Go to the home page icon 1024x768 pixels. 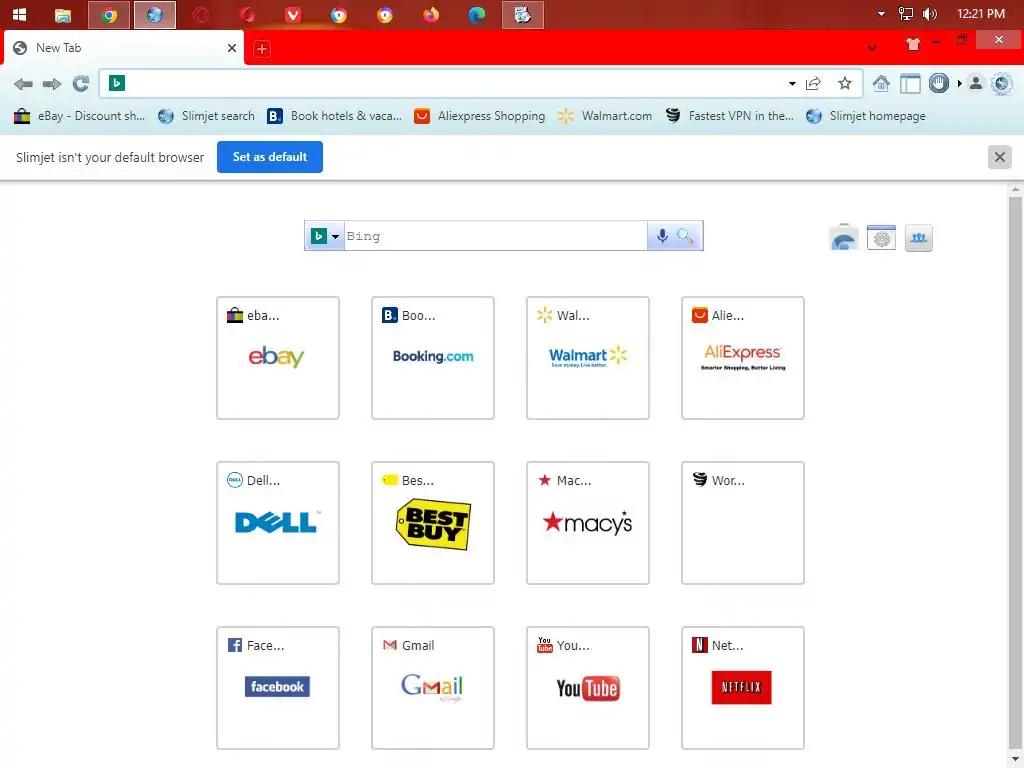[881, 83]
